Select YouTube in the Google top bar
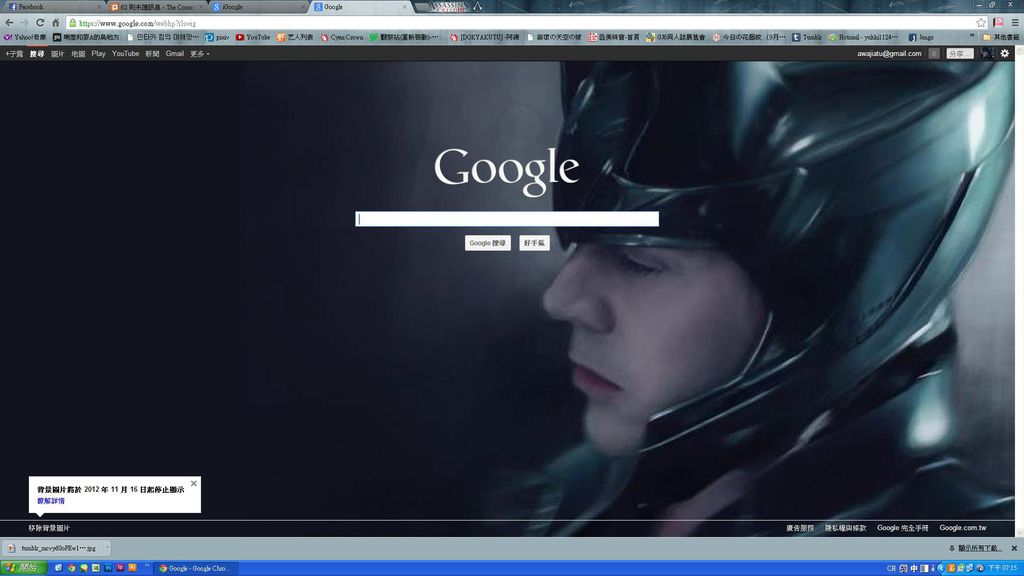This screenshot has width=1024, height=576. pyautogui.click(x=125, y=54)
